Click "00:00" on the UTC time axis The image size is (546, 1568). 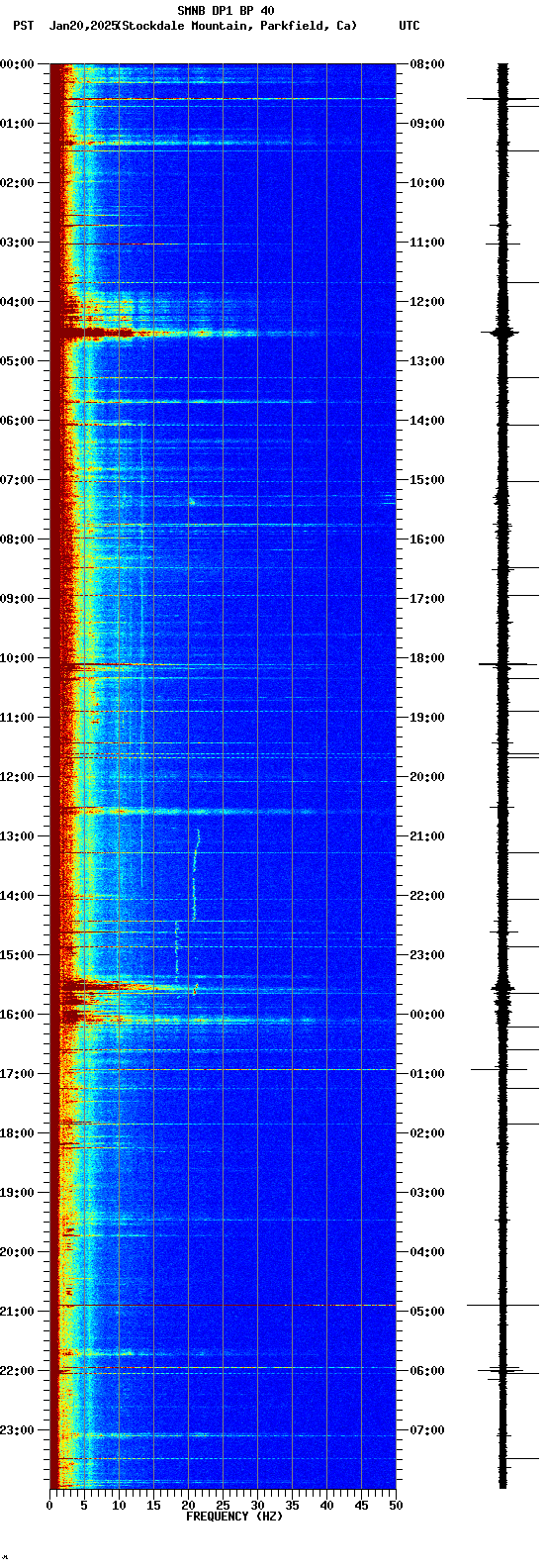coord(427,1015)
